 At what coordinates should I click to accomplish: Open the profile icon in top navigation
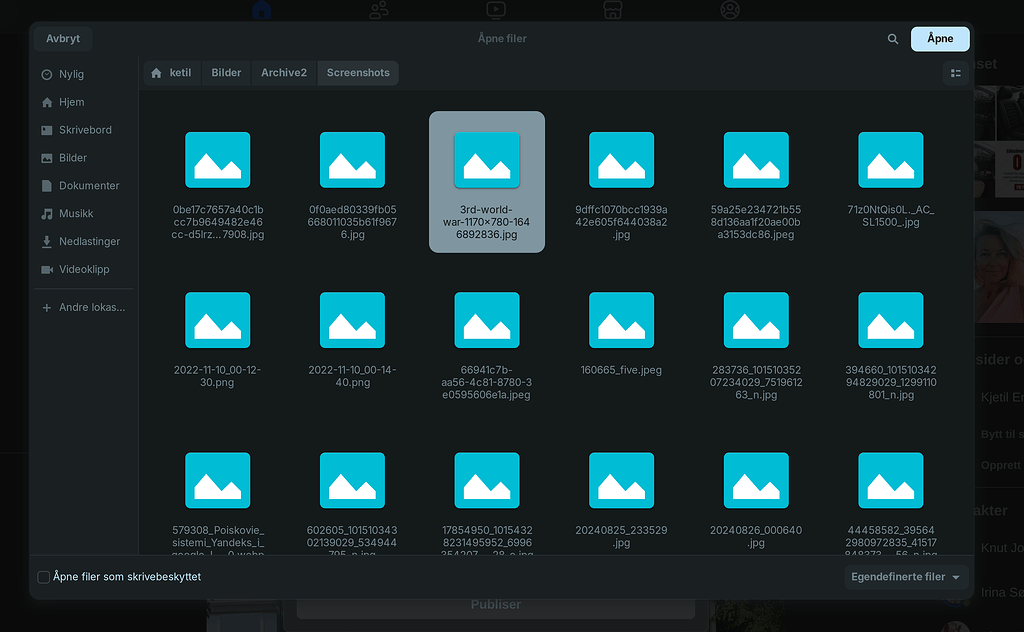tap(730, 9)
